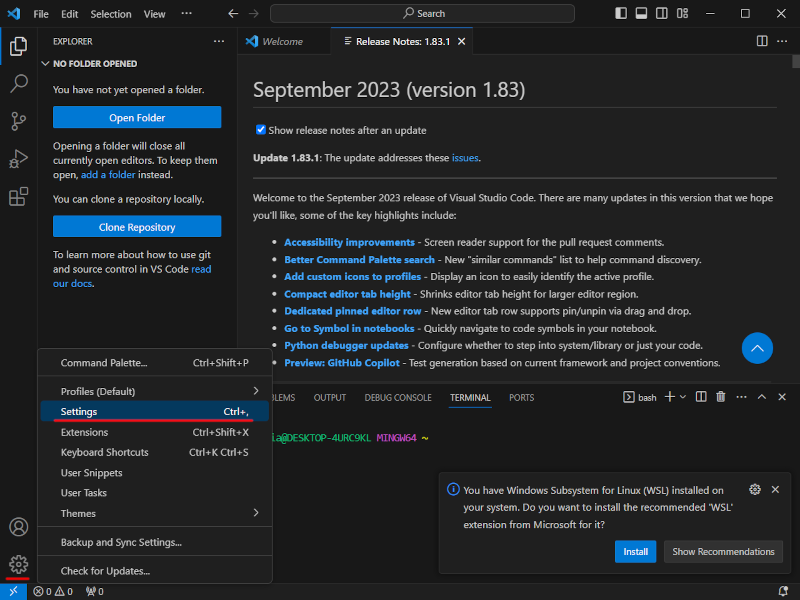The image size is (800, 600).
Task: Choose Keyboard Shortcuts menu entry
Action: coord(155,453)
